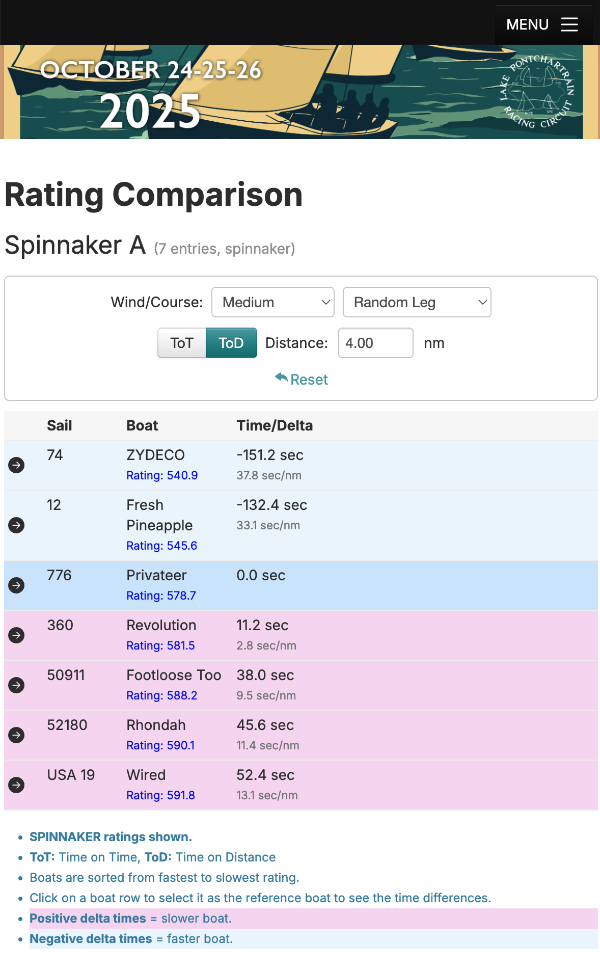Click the Distance input field

click(x=376, y=342)
